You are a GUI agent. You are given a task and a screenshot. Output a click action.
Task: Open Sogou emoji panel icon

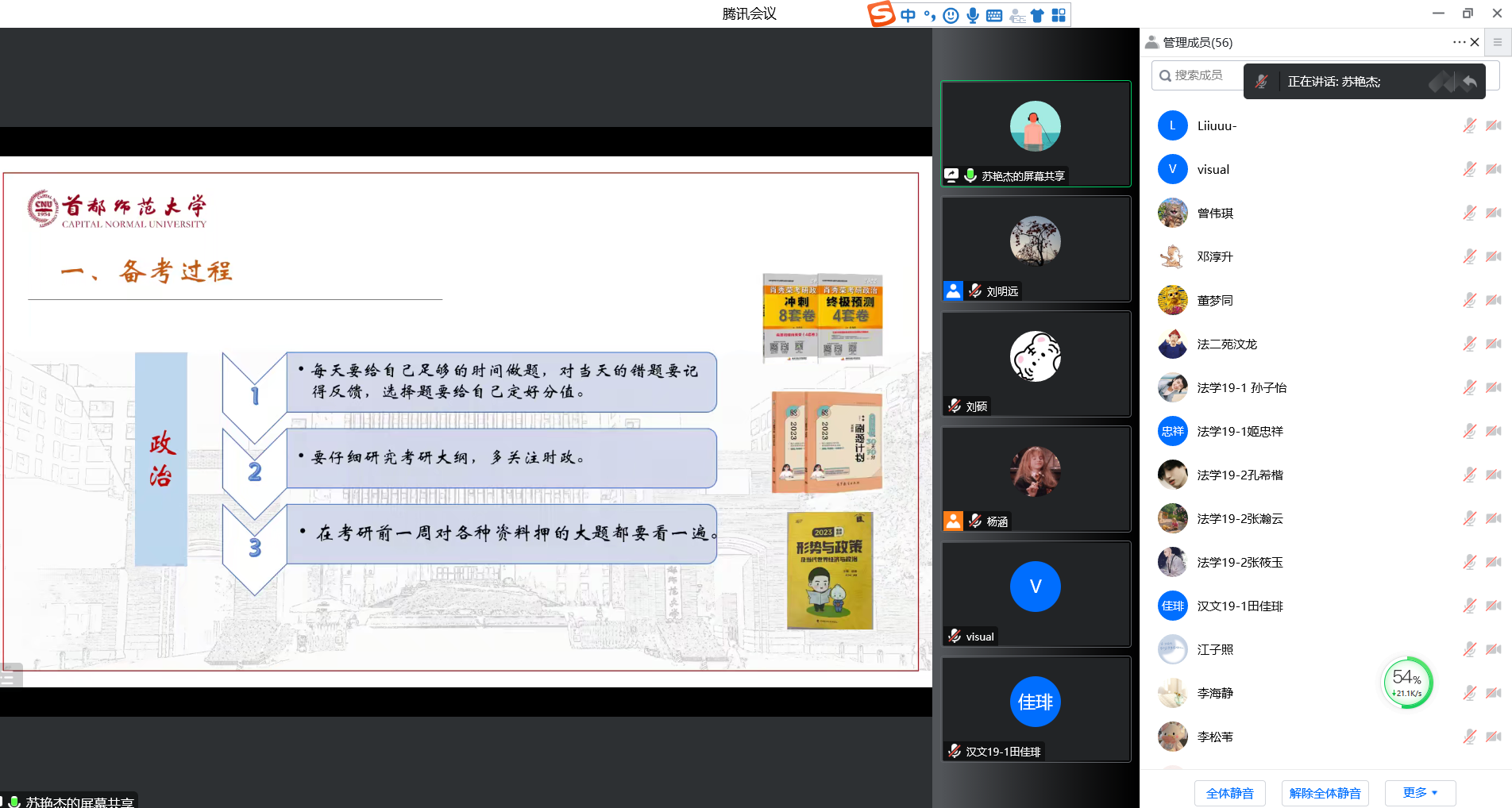pyautogui.click(x=951, y=15)
